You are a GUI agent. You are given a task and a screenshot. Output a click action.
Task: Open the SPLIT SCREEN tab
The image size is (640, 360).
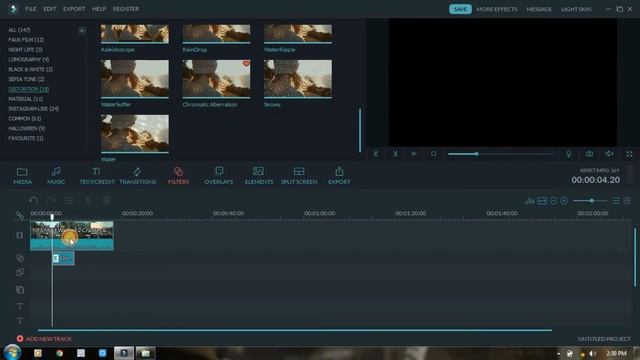coord(299,176)
